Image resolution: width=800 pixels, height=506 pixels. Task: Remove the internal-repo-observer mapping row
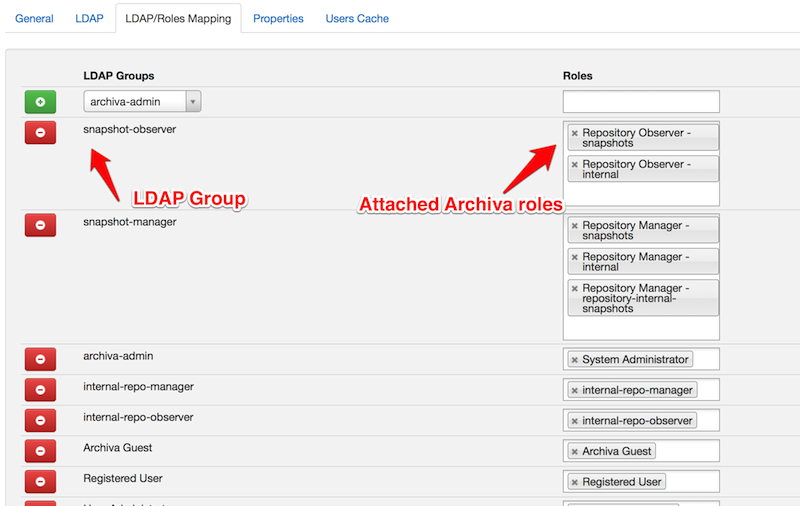point(40,421)
